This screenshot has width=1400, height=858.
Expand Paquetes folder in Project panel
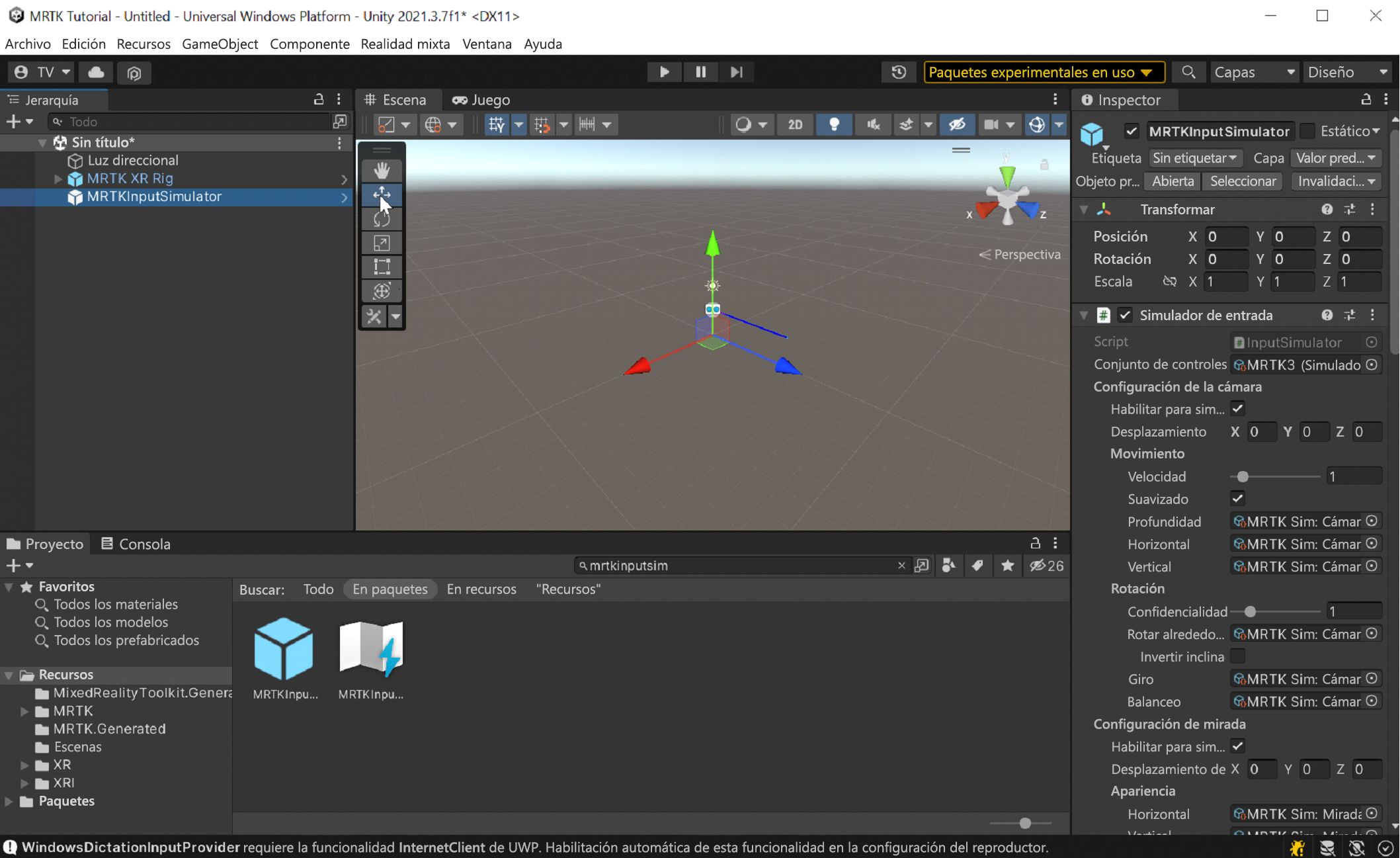point(8,801)
